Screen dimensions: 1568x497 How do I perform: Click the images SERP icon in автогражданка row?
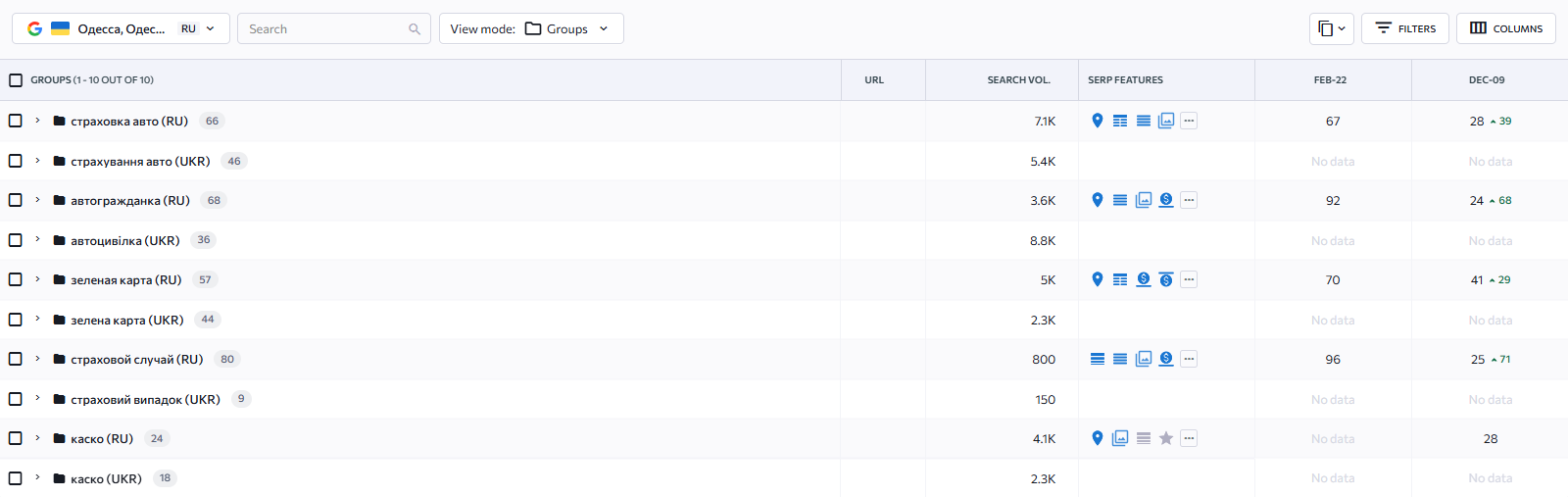coord(1144,200)
